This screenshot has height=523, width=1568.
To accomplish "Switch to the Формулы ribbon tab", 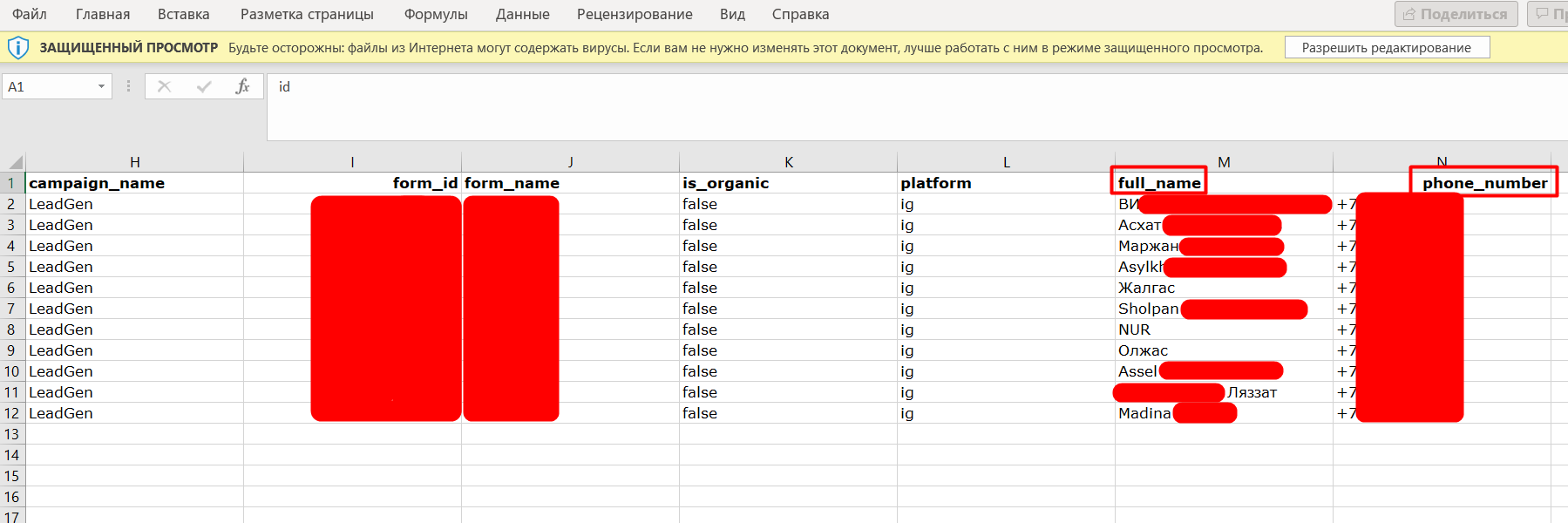I will coord(436,14).
